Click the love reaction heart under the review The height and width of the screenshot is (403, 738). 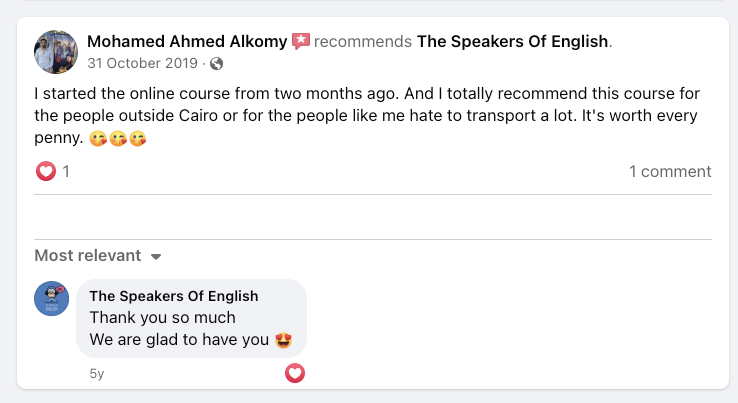pyautogui.click(x=46, y=171)
